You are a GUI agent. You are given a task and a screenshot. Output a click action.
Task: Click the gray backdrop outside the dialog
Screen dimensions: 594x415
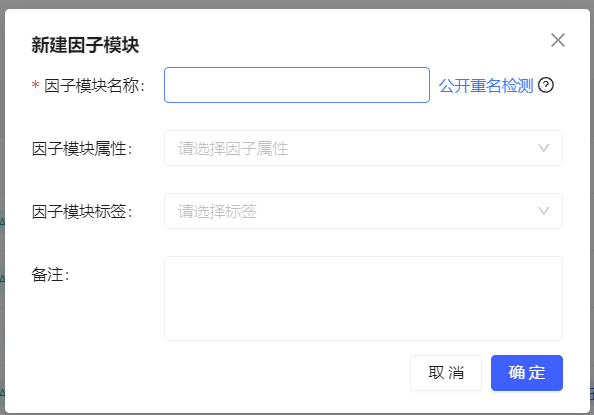pyautogui.click(x=295, y=3)
